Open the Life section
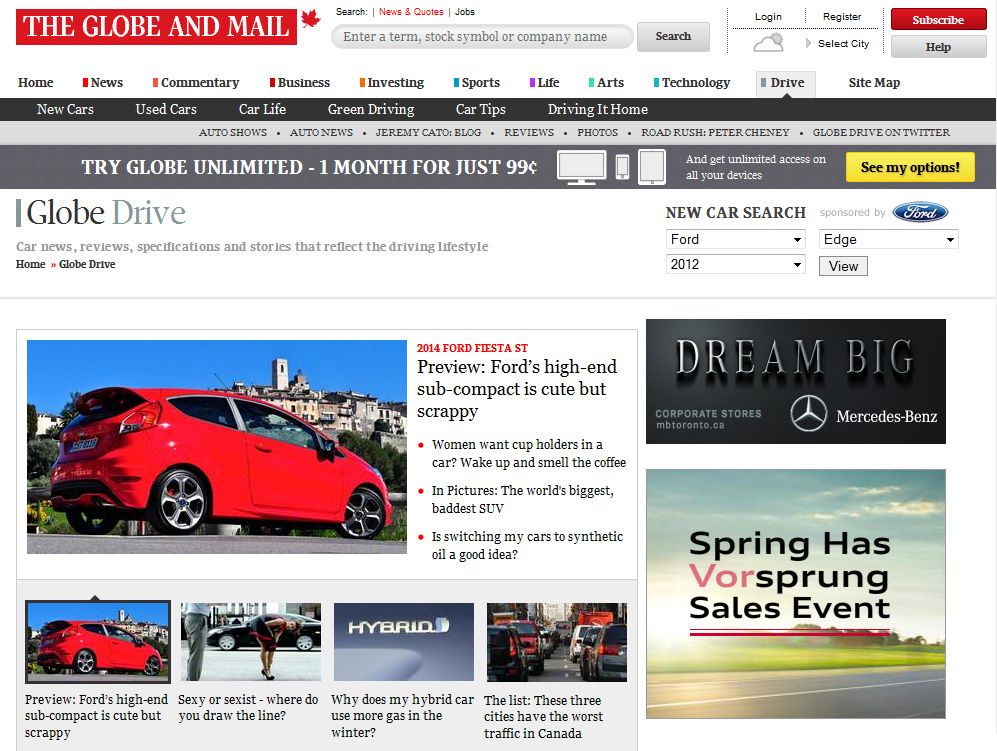The height and width of the screenshot is (751, 997). (544, 83)
